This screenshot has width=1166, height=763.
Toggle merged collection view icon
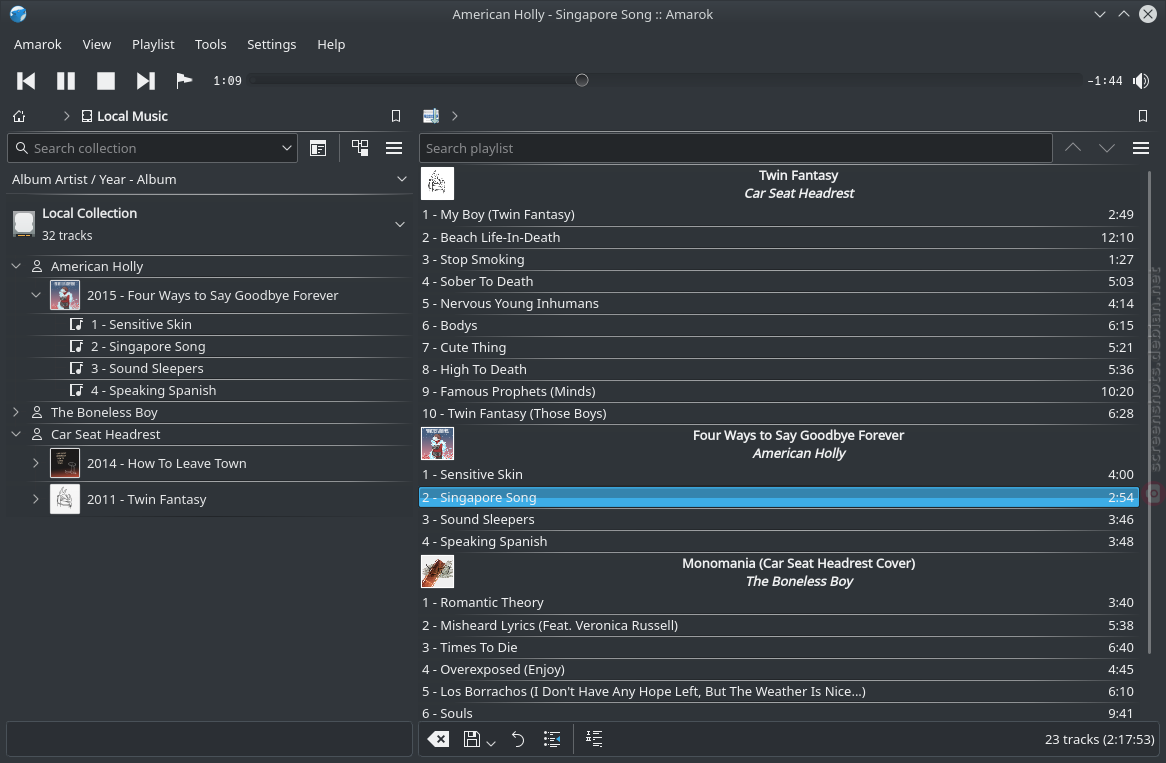pyautogui.click(x=360, y=148)
